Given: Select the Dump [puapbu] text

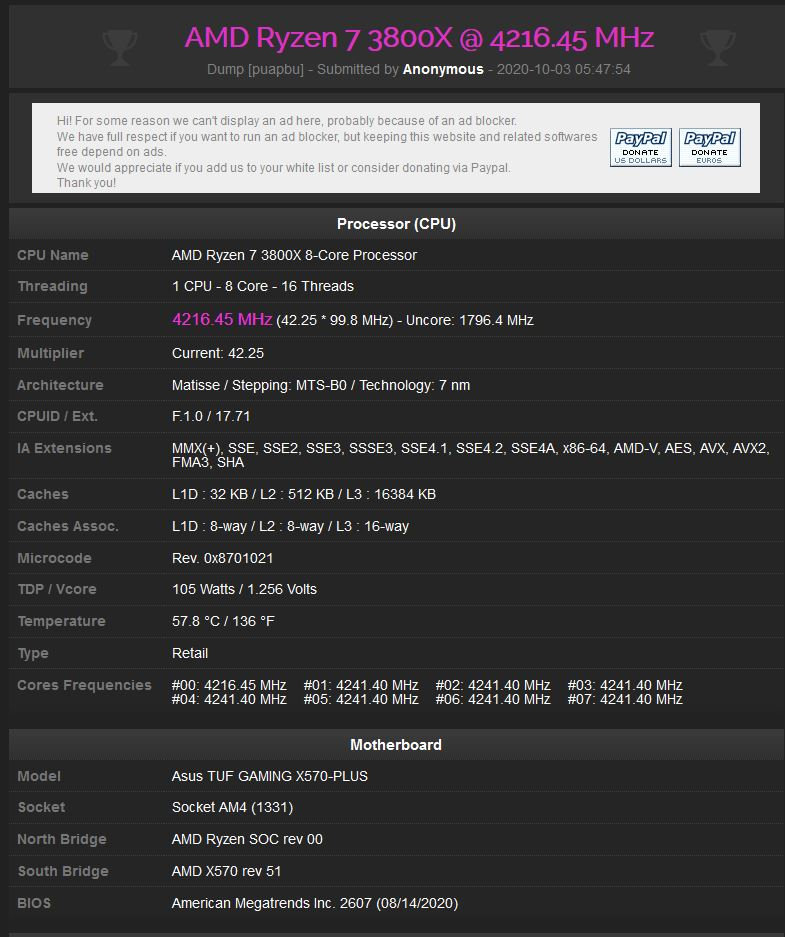Looking at the screenshot, I should coord(255,69).
